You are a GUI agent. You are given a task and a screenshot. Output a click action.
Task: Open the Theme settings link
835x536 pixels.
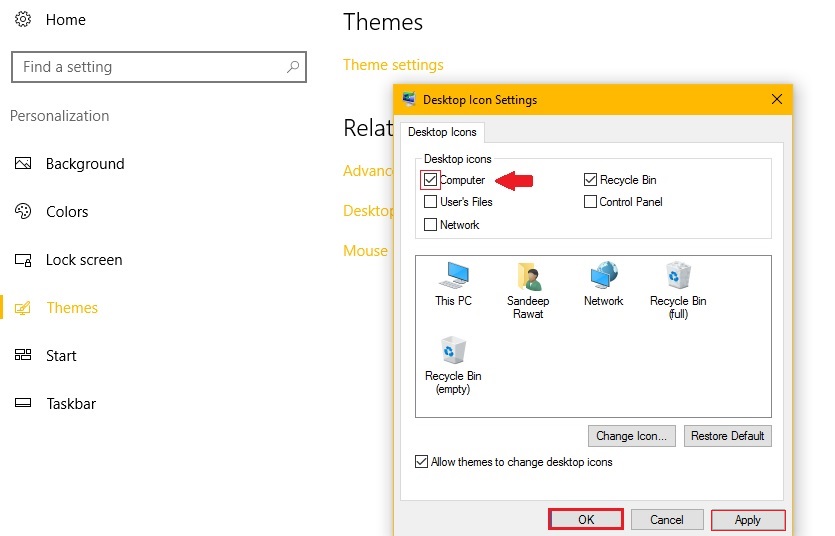393,65
